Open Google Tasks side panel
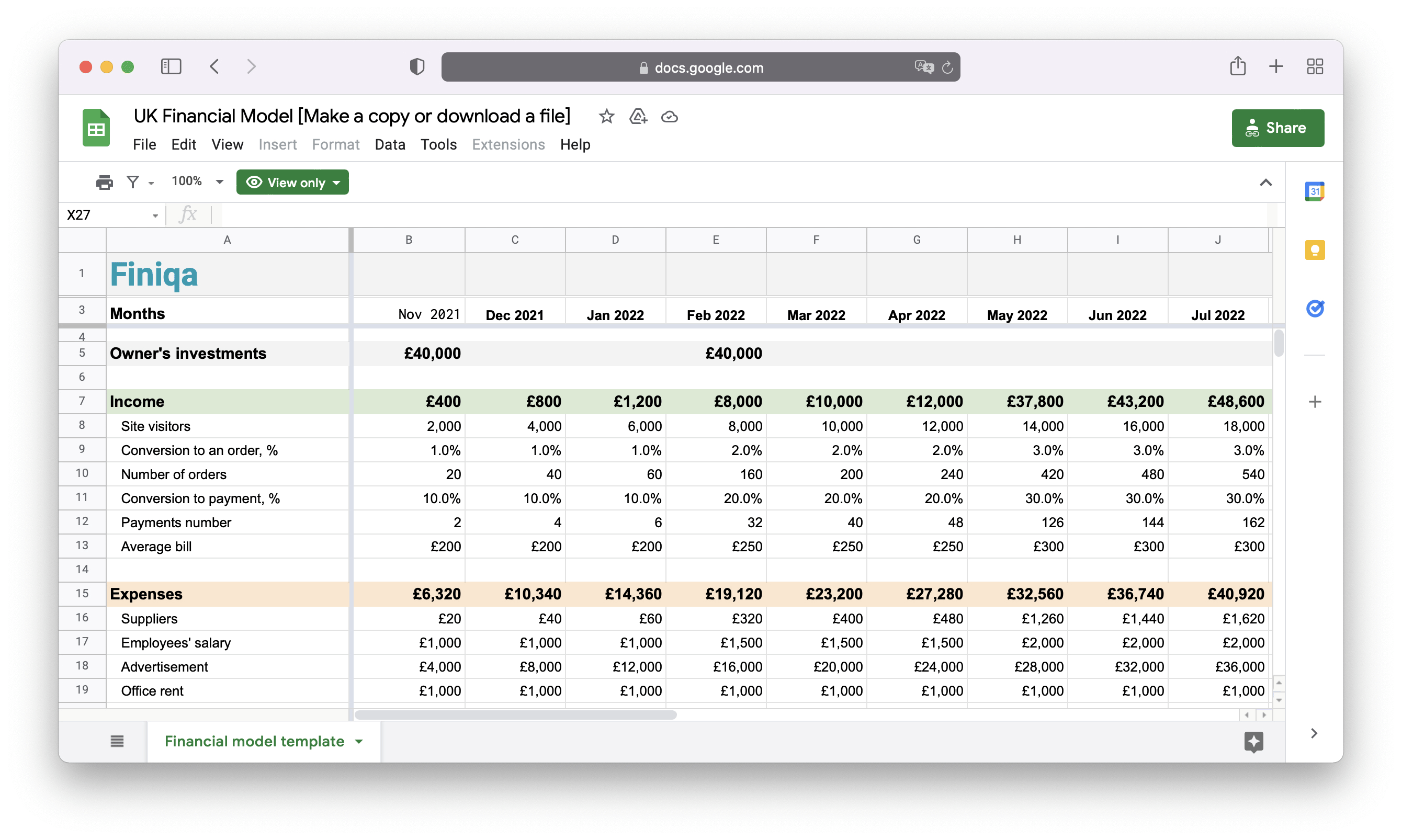 click(x=1314, y=308)
